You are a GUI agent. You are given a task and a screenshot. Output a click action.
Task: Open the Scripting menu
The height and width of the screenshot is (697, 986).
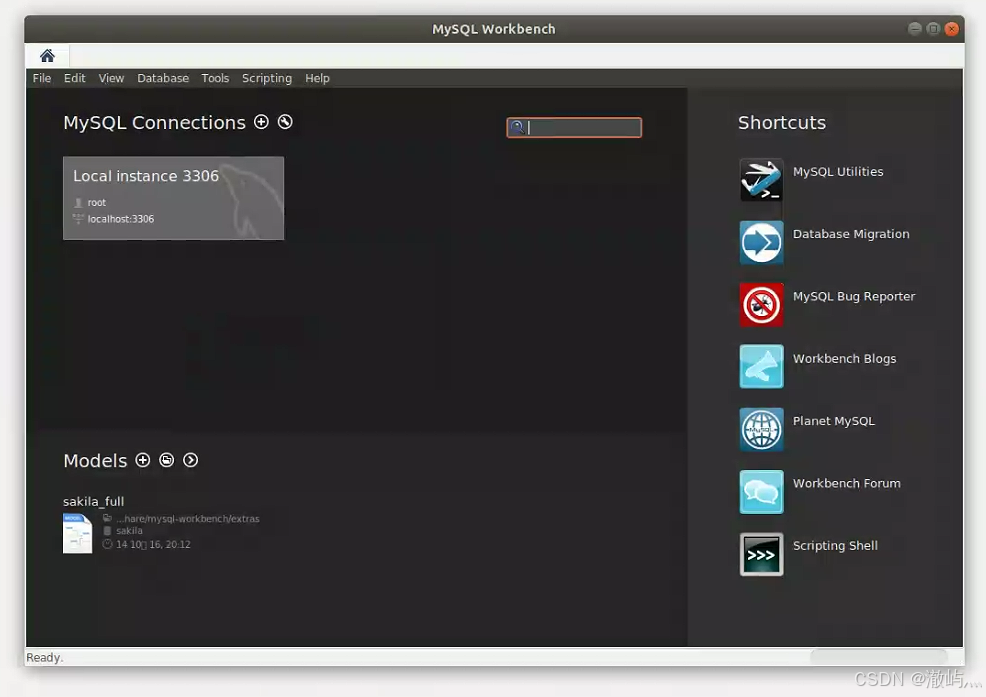tap(267, 78)
